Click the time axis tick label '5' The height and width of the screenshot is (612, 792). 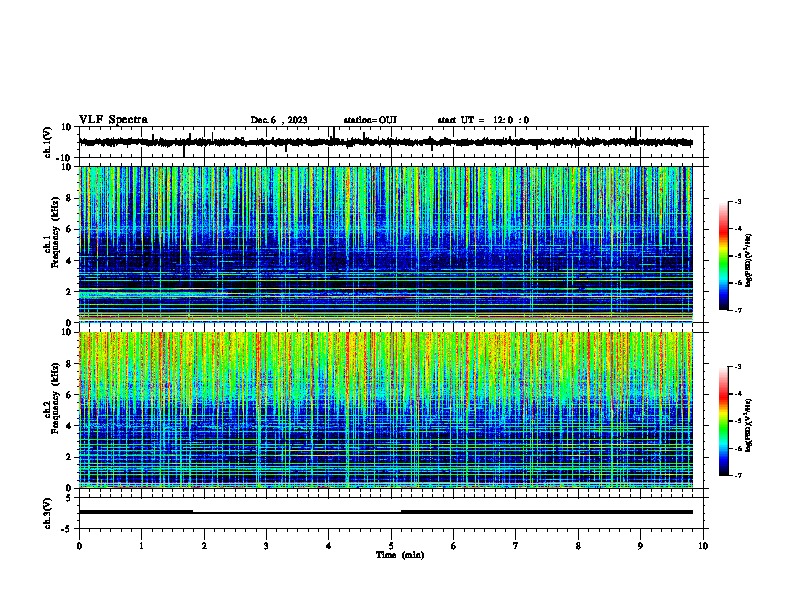point(391,546)
